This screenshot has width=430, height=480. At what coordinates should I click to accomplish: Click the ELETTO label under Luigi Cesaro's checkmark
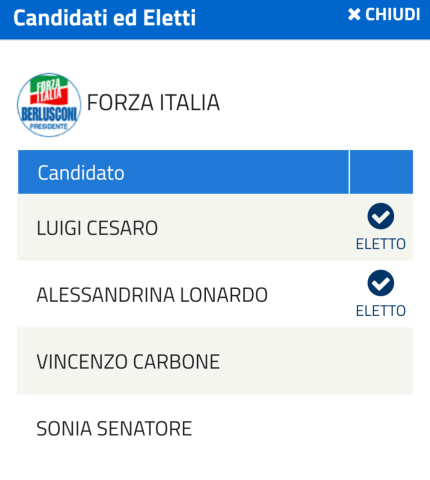(381, 244)
